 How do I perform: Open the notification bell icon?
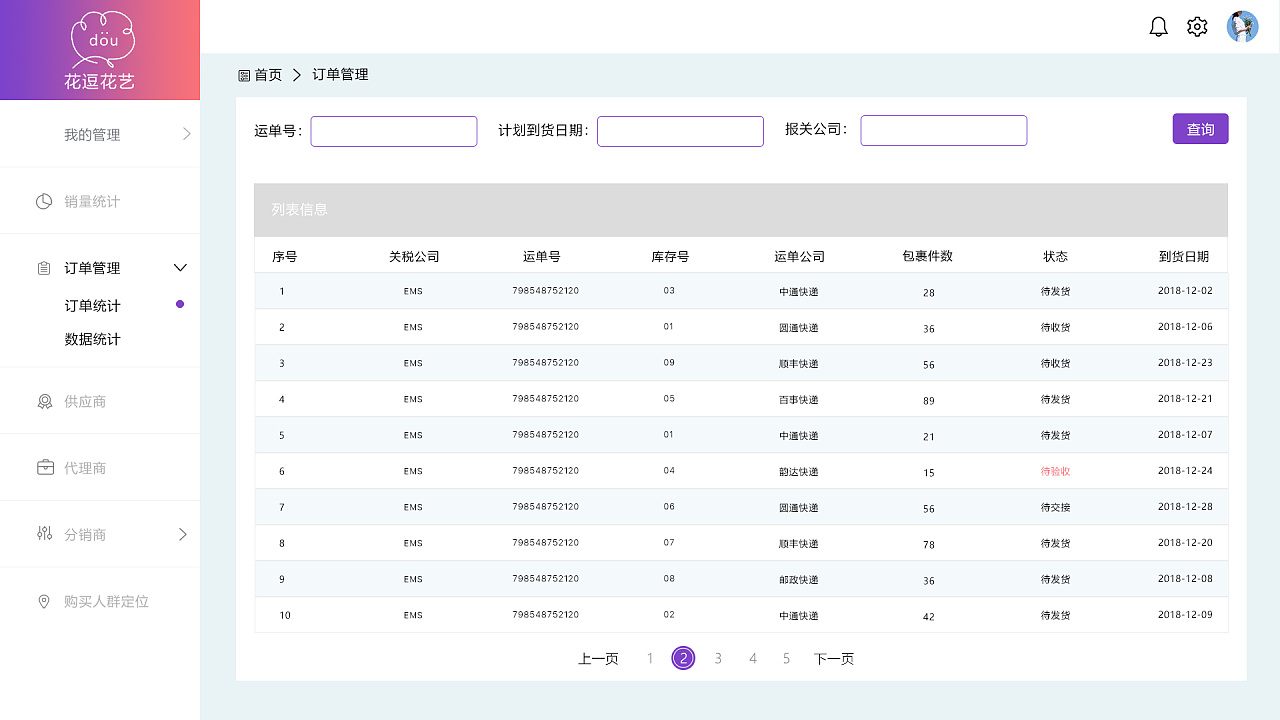click(x=1158, y=27)
